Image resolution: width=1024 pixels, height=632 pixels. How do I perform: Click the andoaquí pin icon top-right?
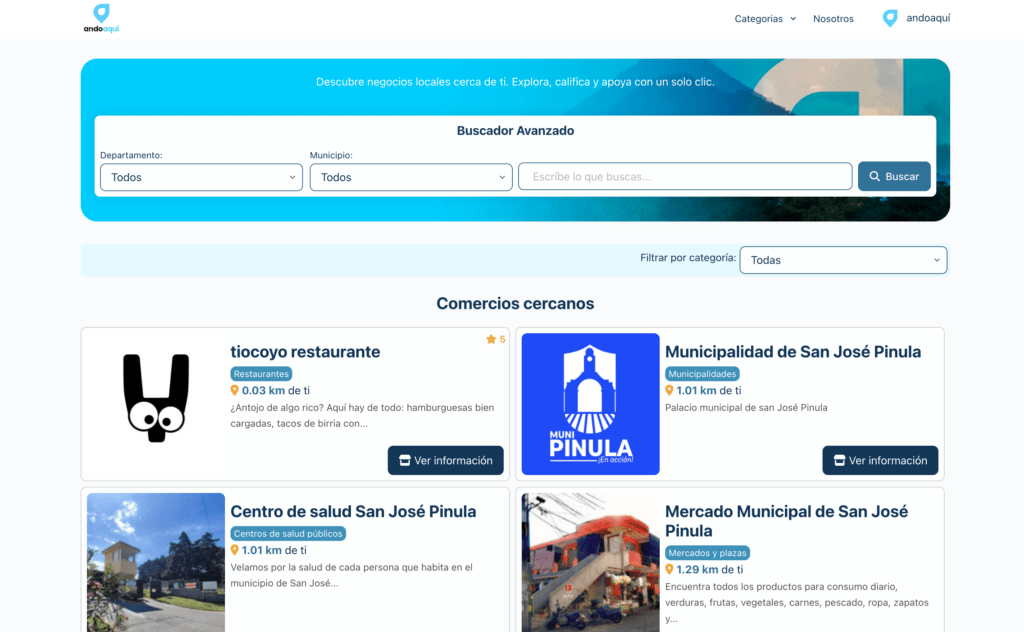pos(889,17)
